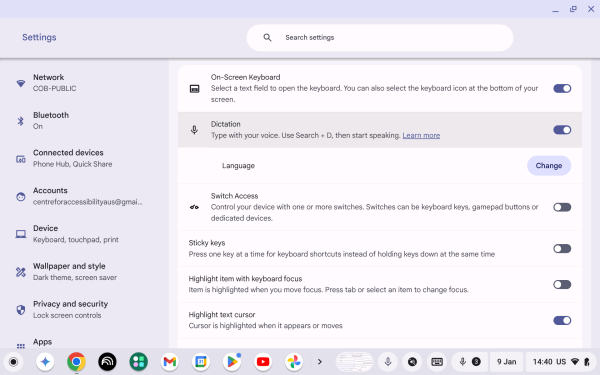Screen dimensions: 600x375
Task: Click the Bluetooth symbol icon in sidebar
Action: (21, 121)
